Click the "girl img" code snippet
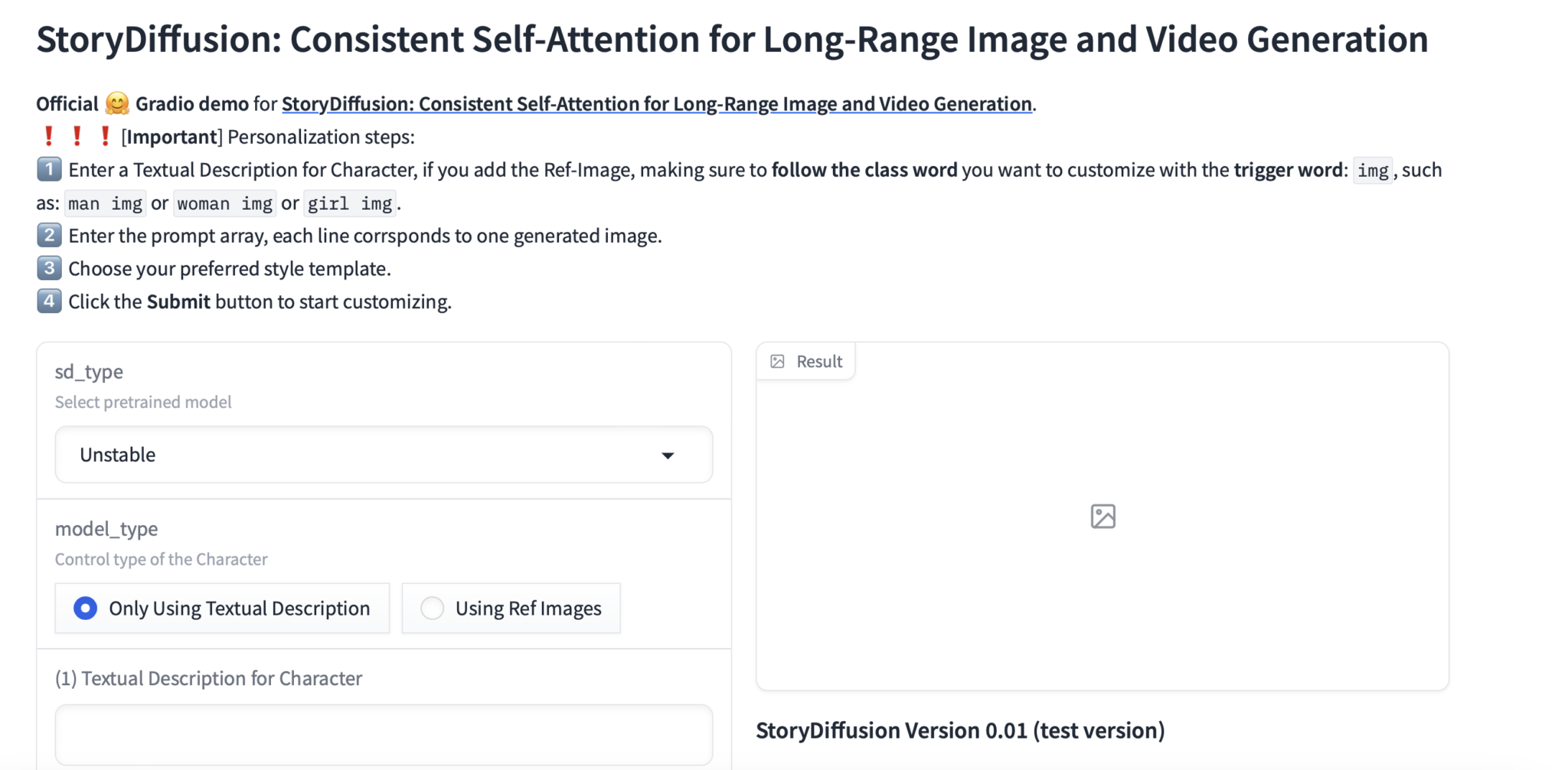This screenshot has width=1568, height=770. click(x=350, y=204)
